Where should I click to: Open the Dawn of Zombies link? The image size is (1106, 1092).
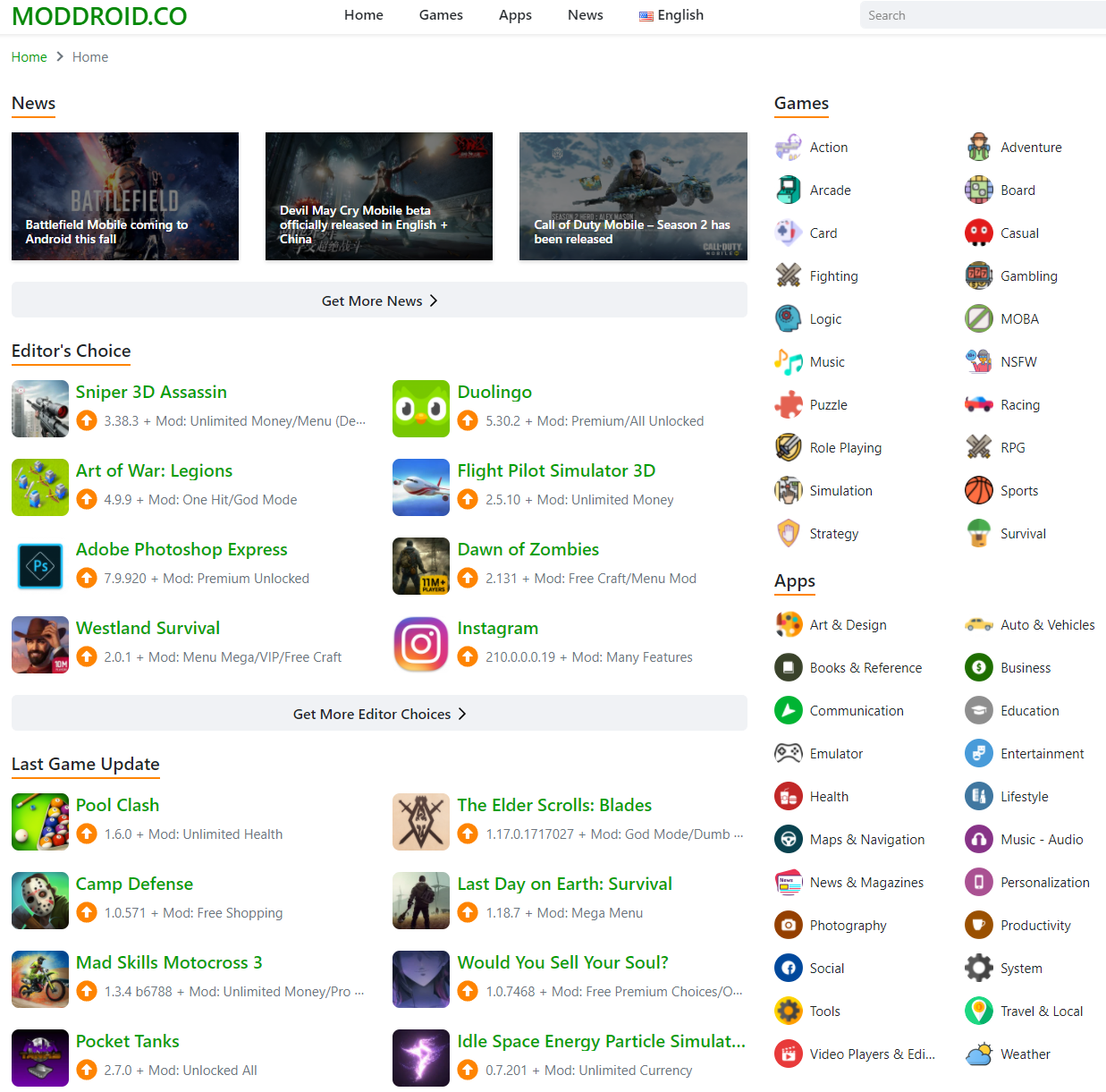[528, 549]
